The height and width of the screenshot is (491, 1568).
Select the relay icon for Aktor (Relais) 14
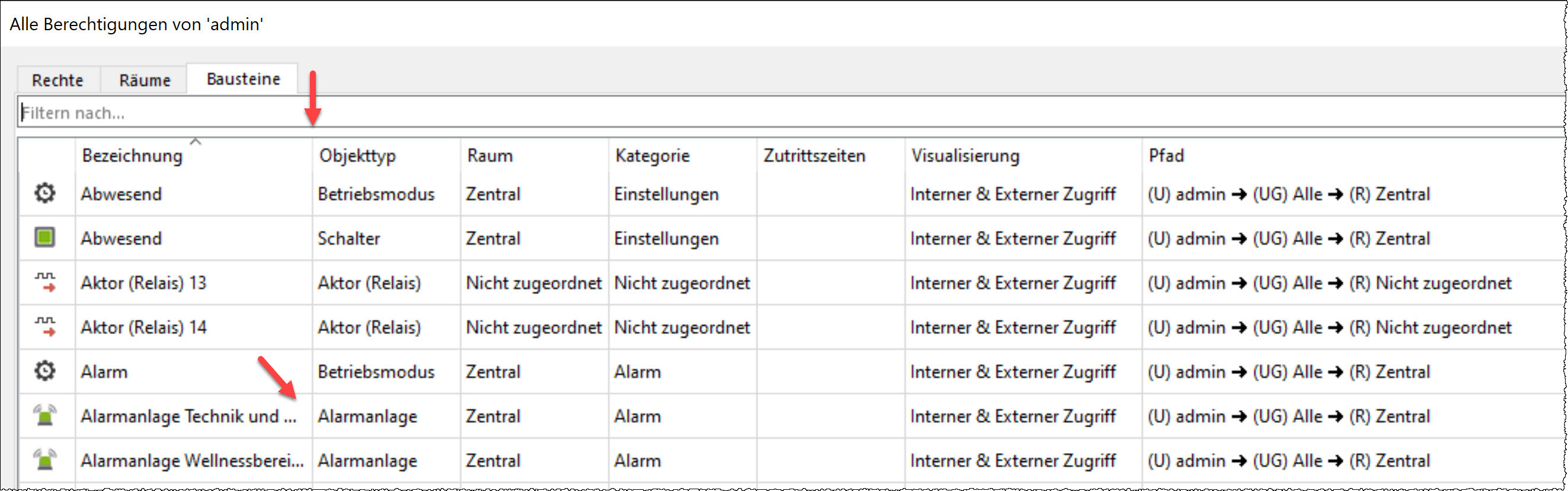click(x=44, y=327)
